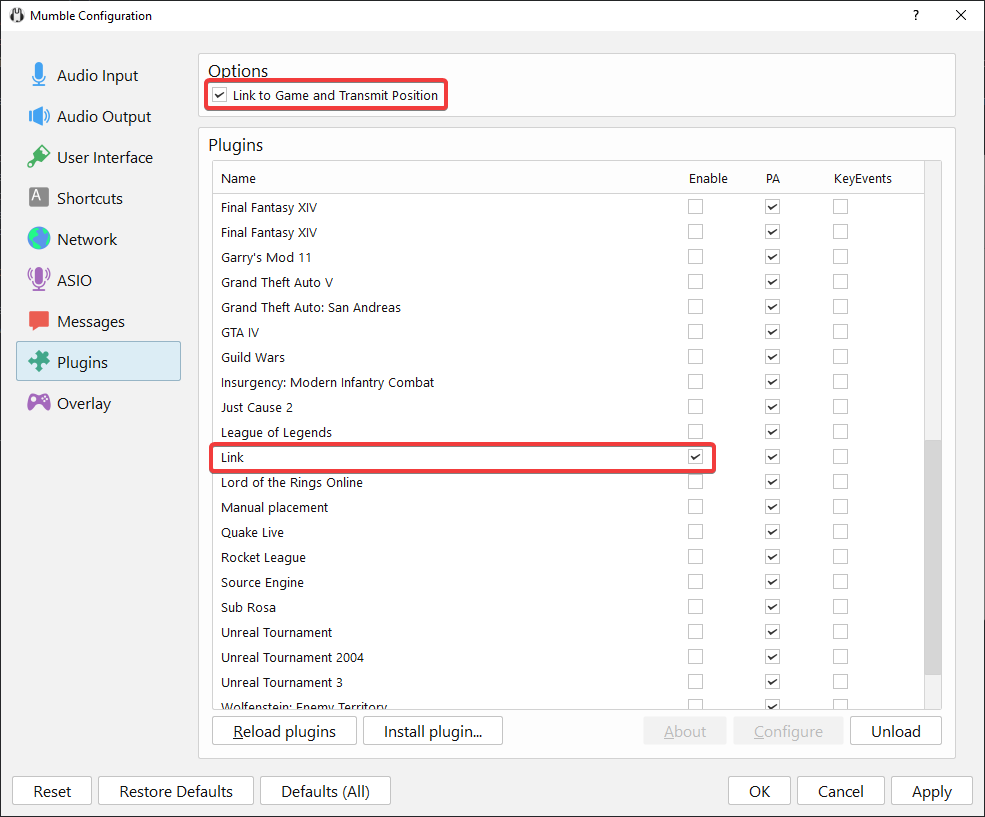This screenshot has height=817, width=985.
Task: Cancel the configuration dialog
Action: click(x=841, y=791)
